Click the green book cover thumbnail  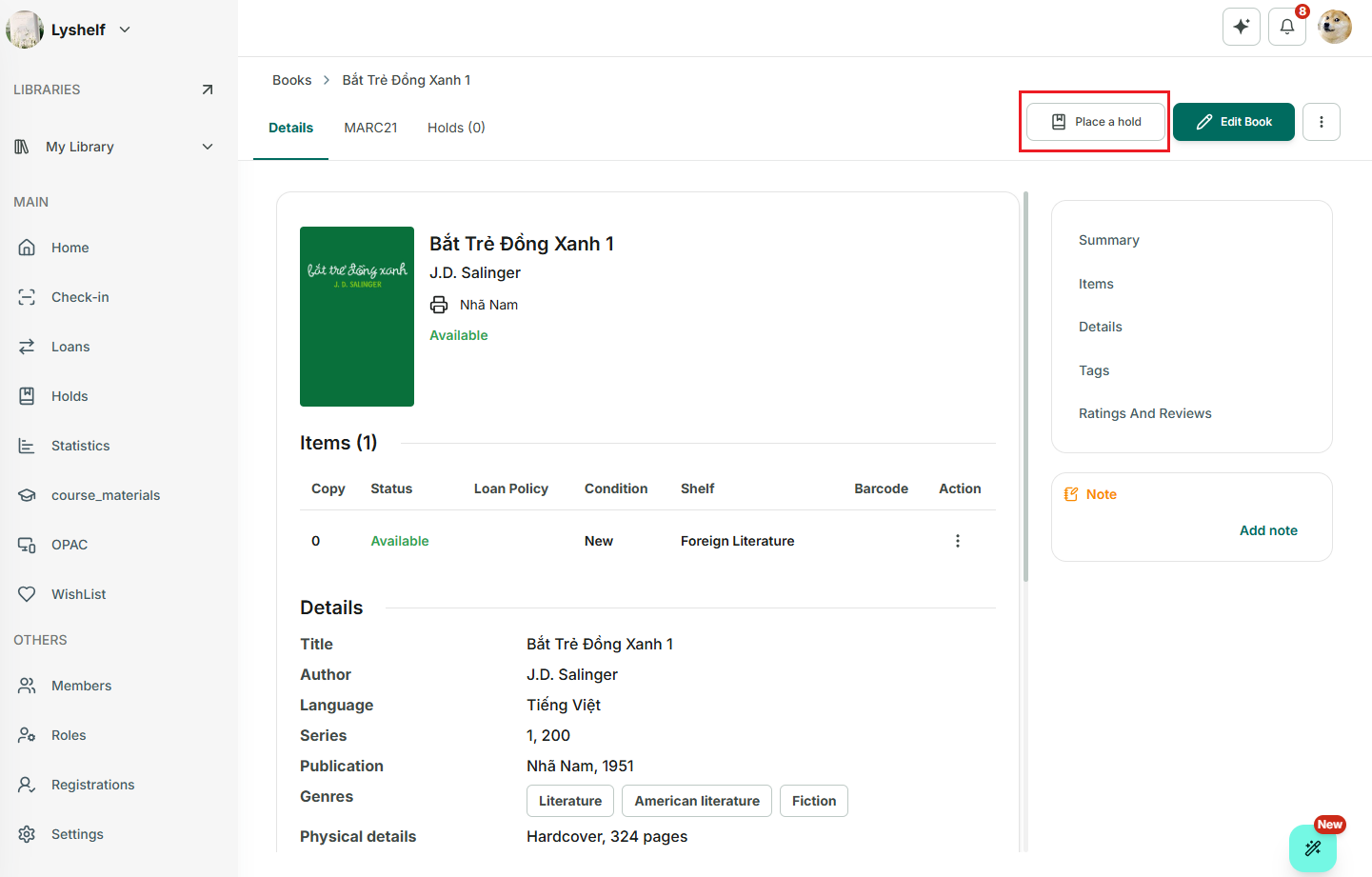[357, 316]
